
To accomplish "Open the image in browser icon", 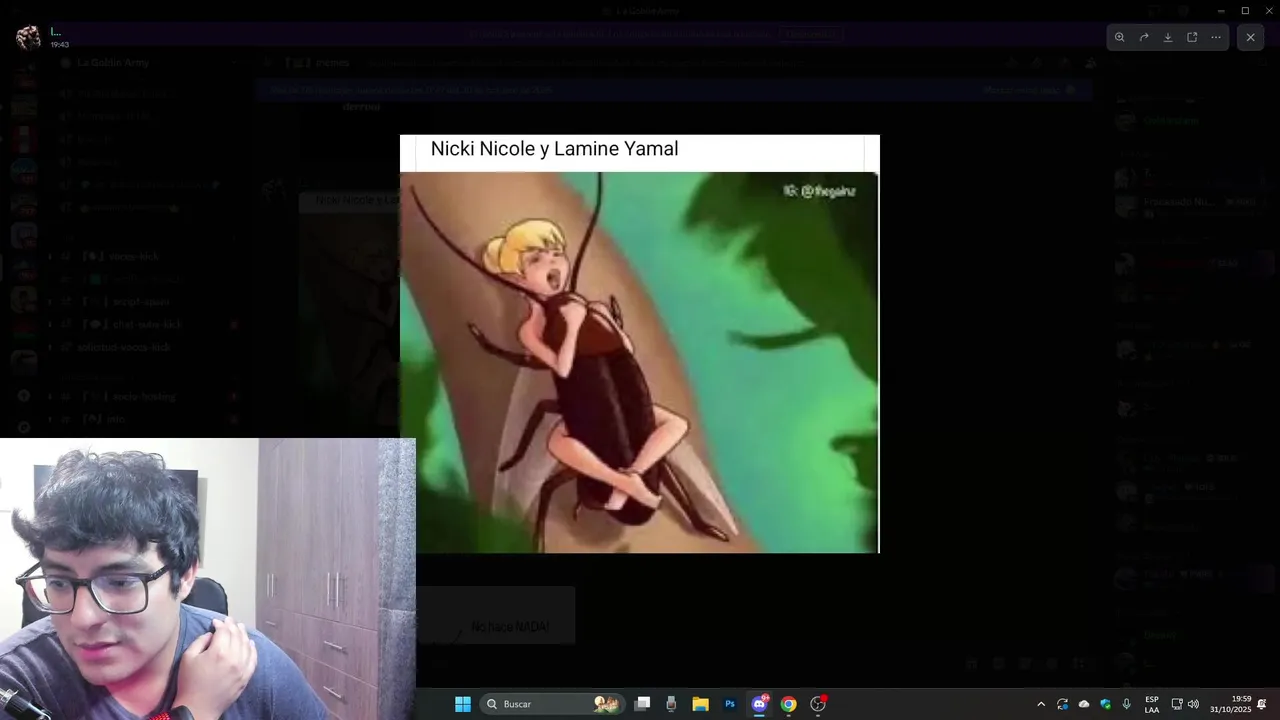I will (1192, 37).
